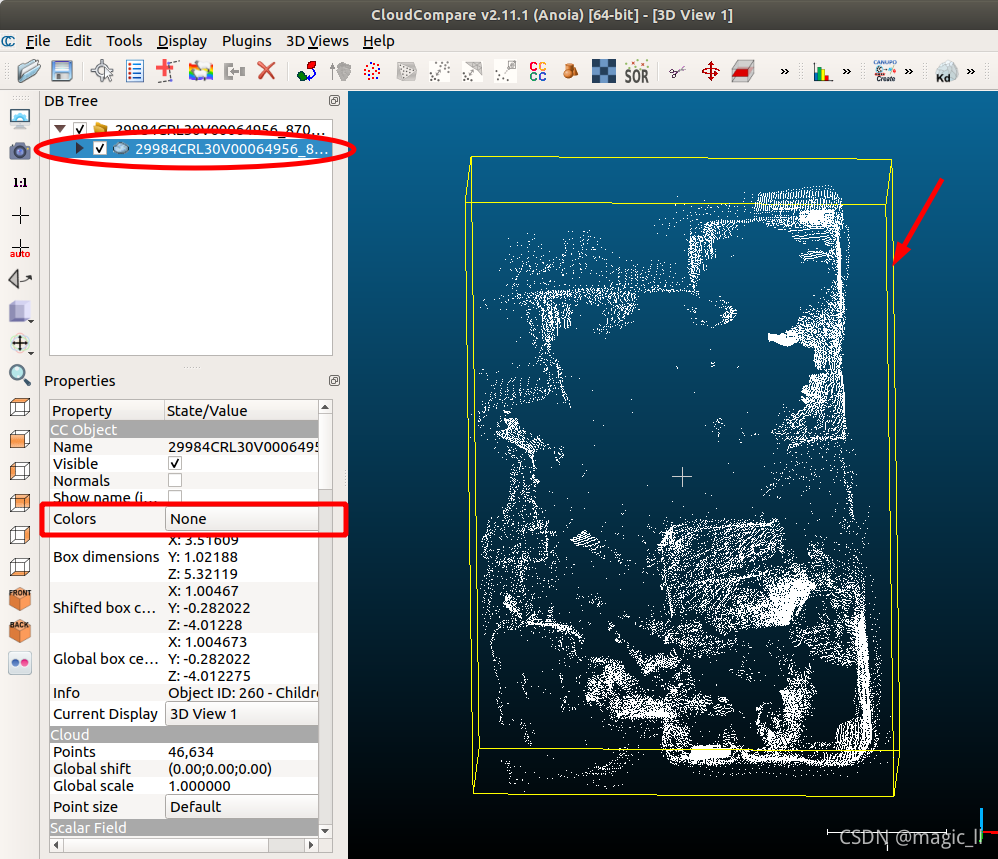
Task: Click the delete red X icon
Action: [x=266, y=71]
